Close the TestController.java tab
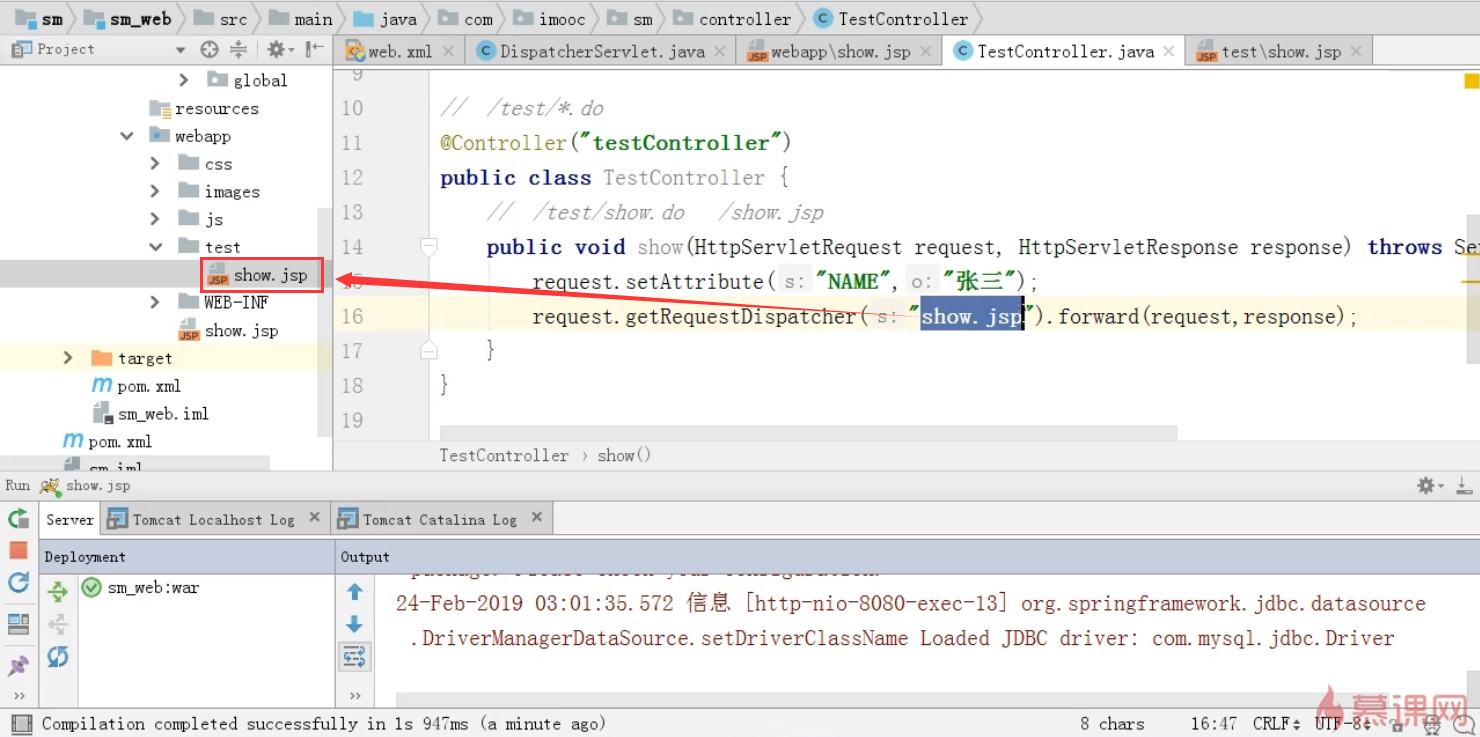1480x737 pixels. (x=1168, y=51)
